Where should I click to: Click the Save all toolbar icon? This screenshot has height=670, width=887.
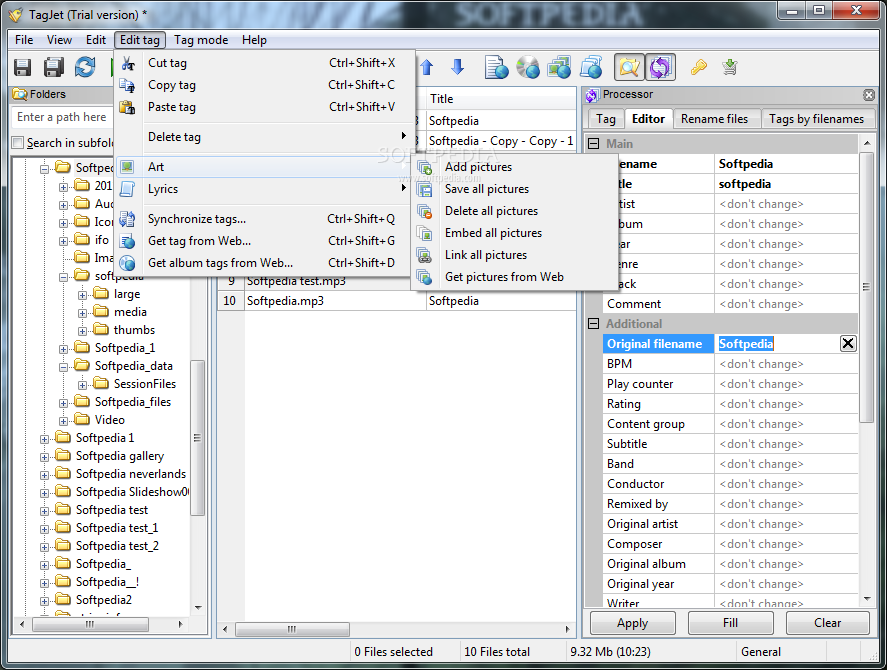[x=54, y=67]
